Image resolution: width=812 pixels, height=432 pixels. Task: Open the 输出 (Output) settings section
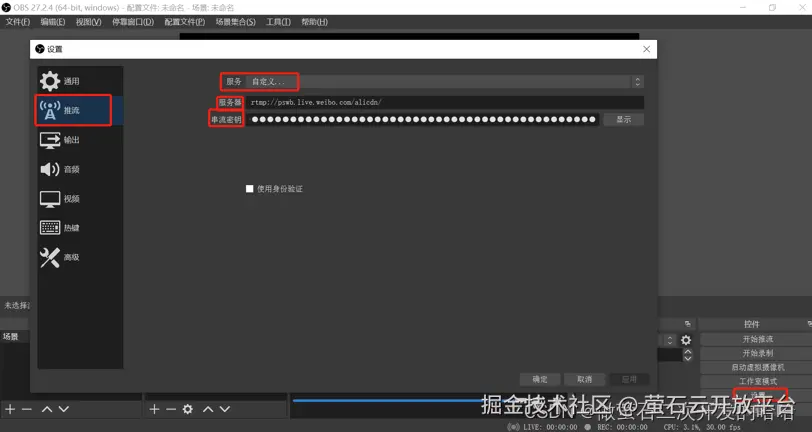point(80,140)
